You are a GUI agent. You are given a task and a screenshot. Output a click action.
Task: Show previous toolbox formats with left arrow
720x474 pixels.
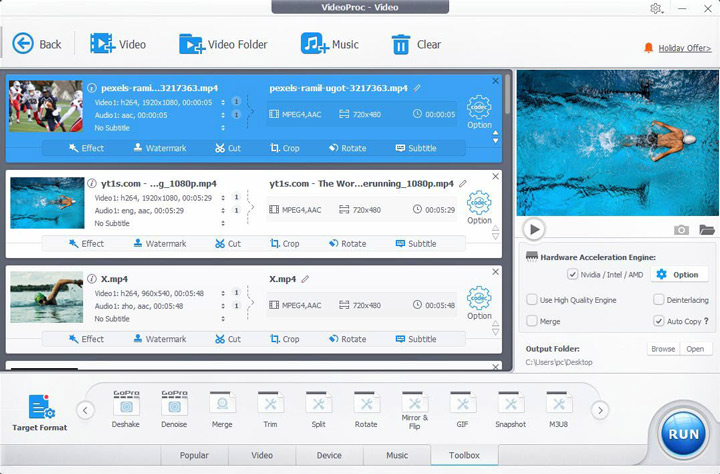click(85, 410)
